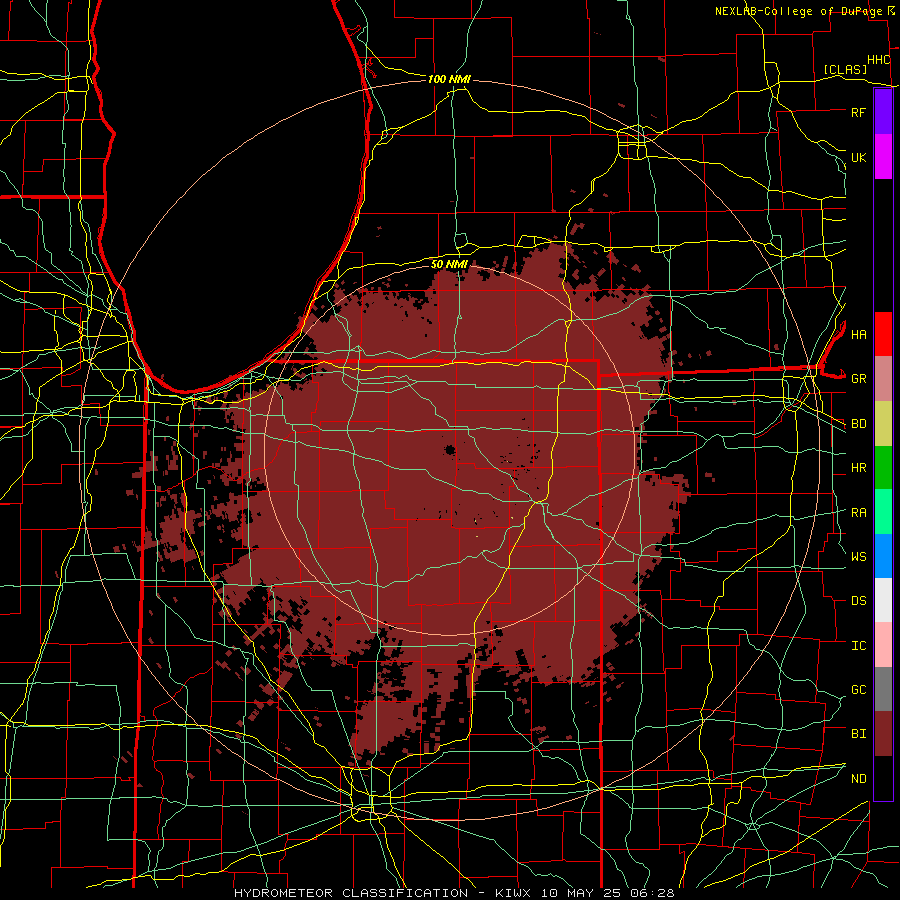Screen dimensions: 900x900
Task: Click the BI legend label
Action: coord(858,734)
